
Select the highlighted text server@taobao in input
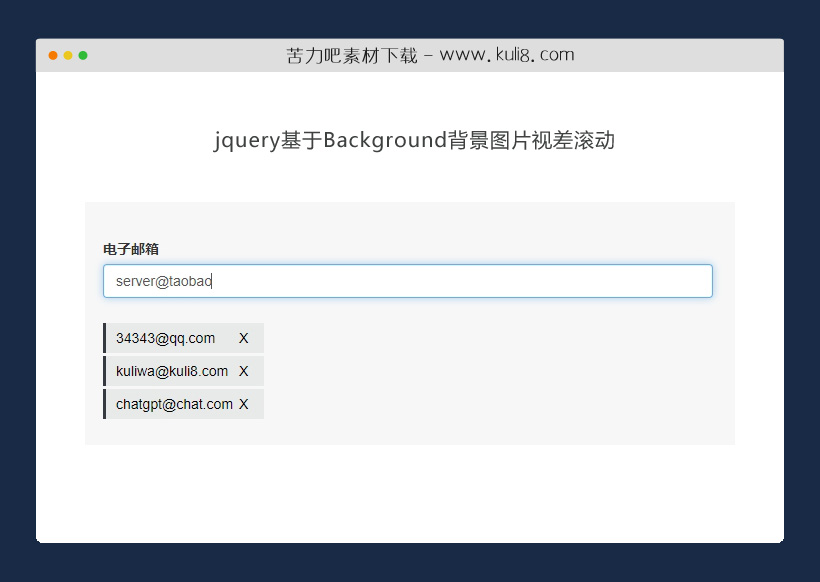[164, 281]
